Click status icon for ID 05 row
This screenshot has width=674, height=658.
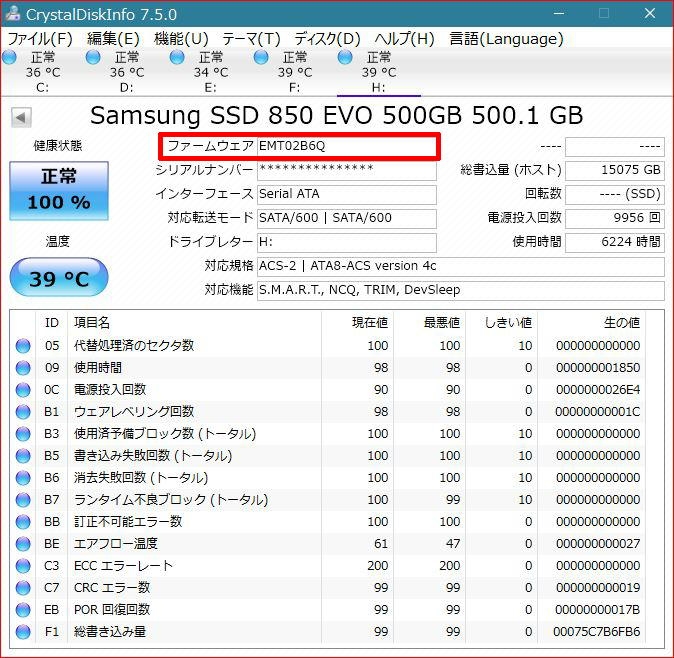click(x=23, y=346)
